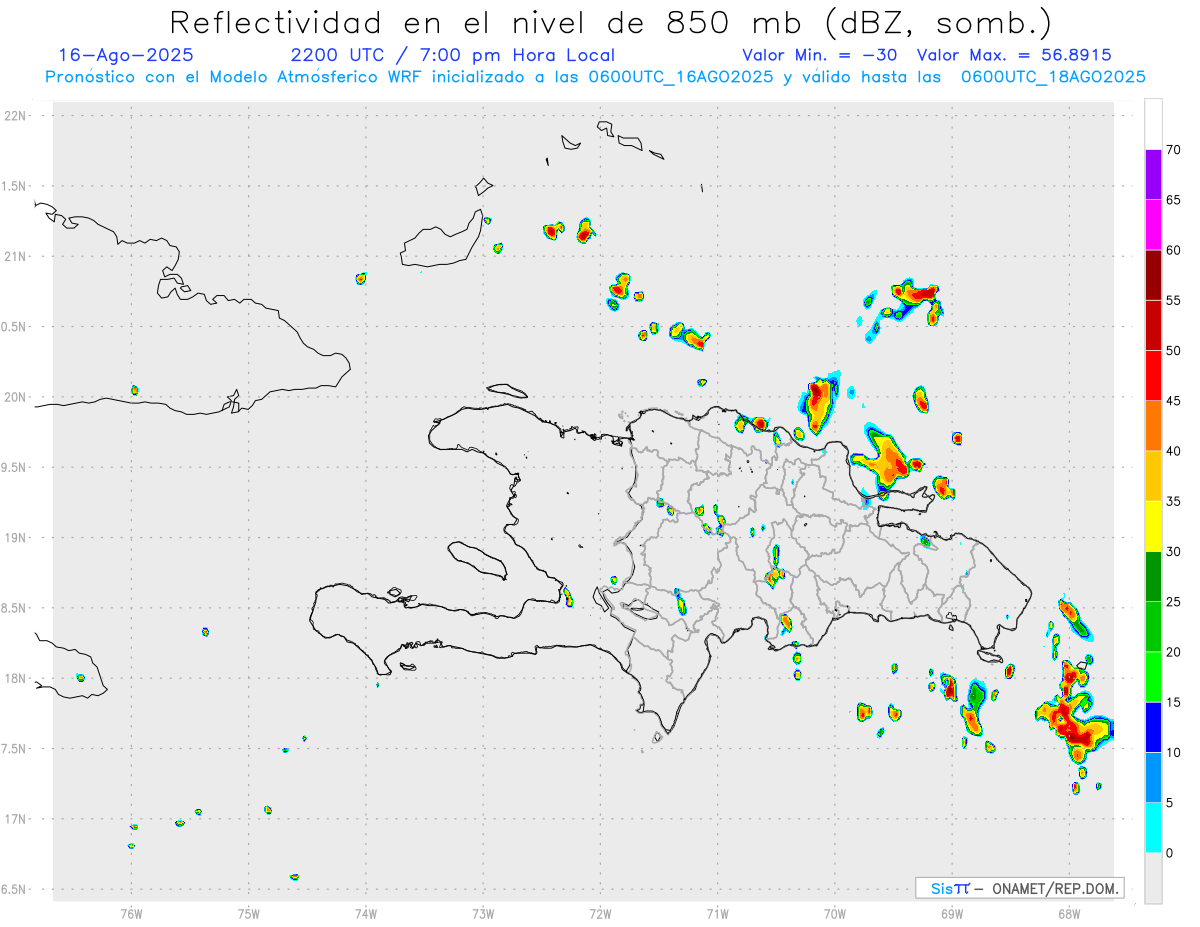Click the colorbar tick label '45'
Screen dimensions: 1200x927
[x=1173, y=401]
